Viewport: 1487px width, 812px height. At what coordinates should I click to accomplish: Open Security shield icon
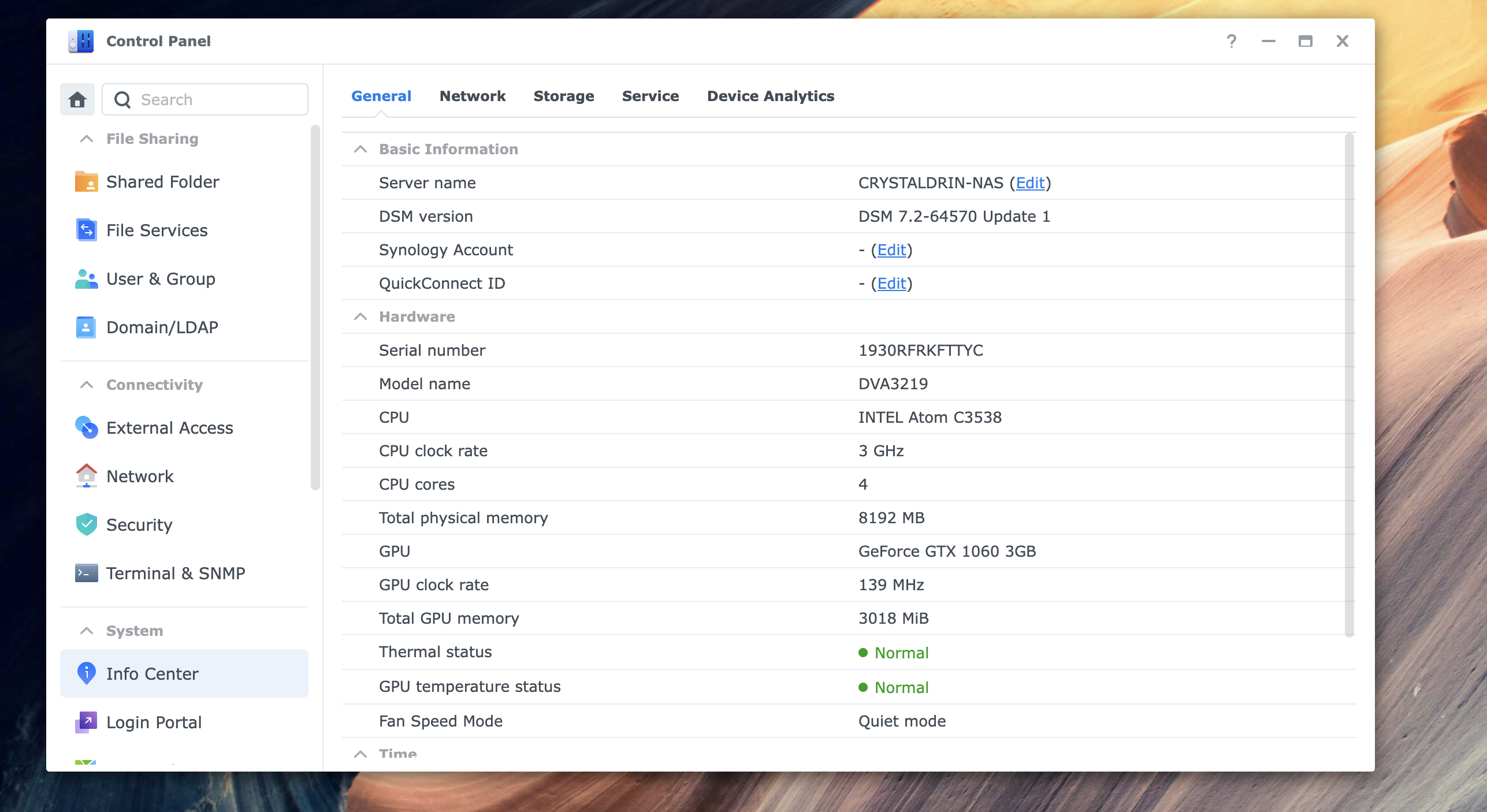pyautogui.click(x=86, y=525)
